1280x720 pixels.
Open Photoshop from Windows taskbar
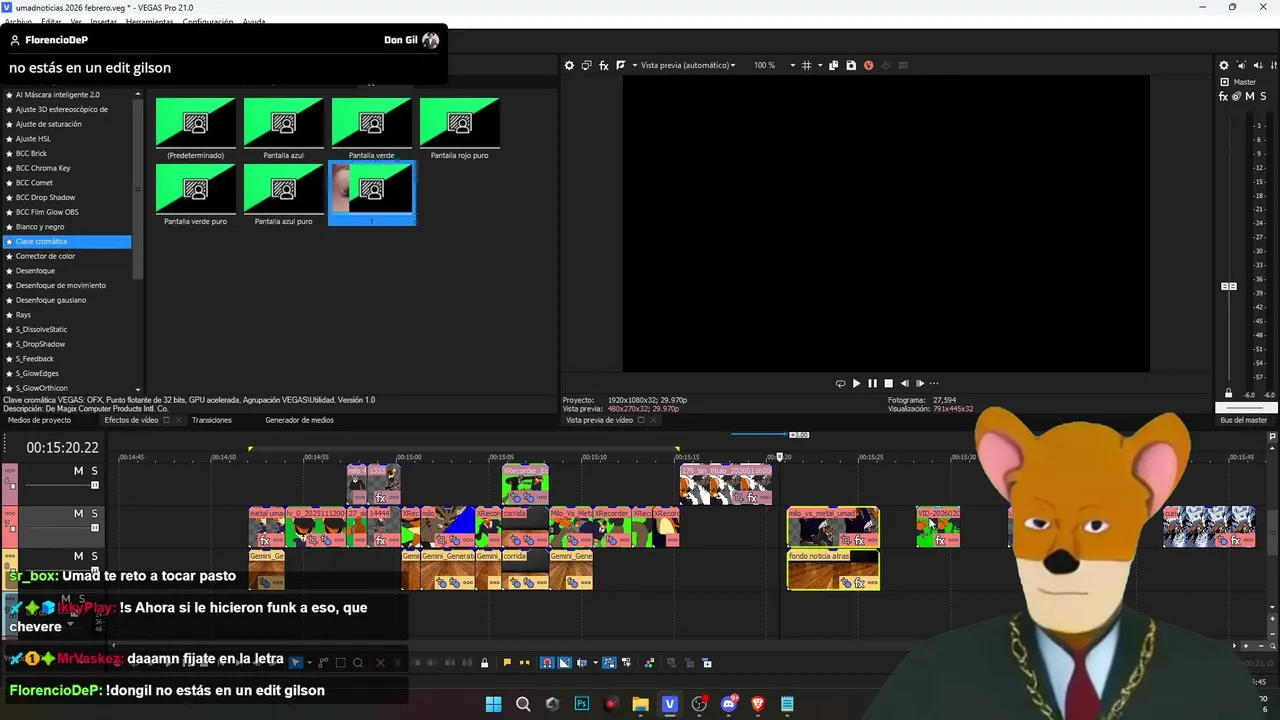pyautogui.click(x=582, y=704)
